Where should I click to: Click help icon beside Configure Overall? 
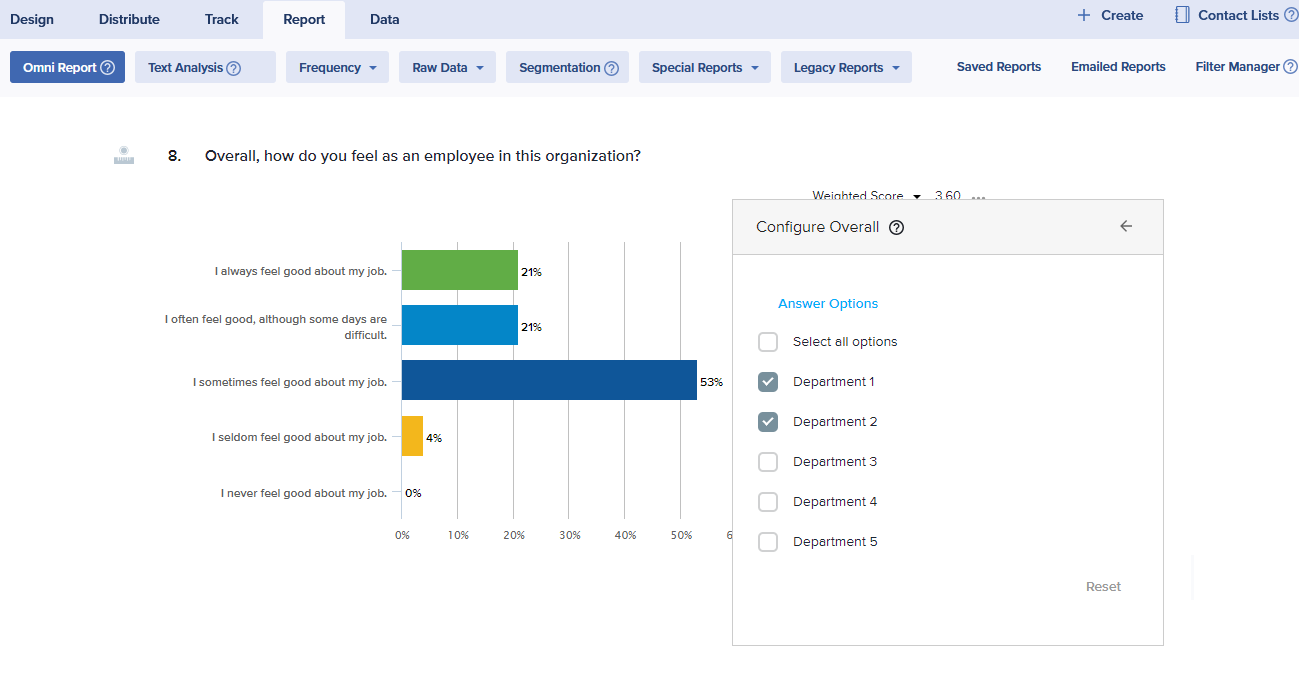tap(897, 227)
